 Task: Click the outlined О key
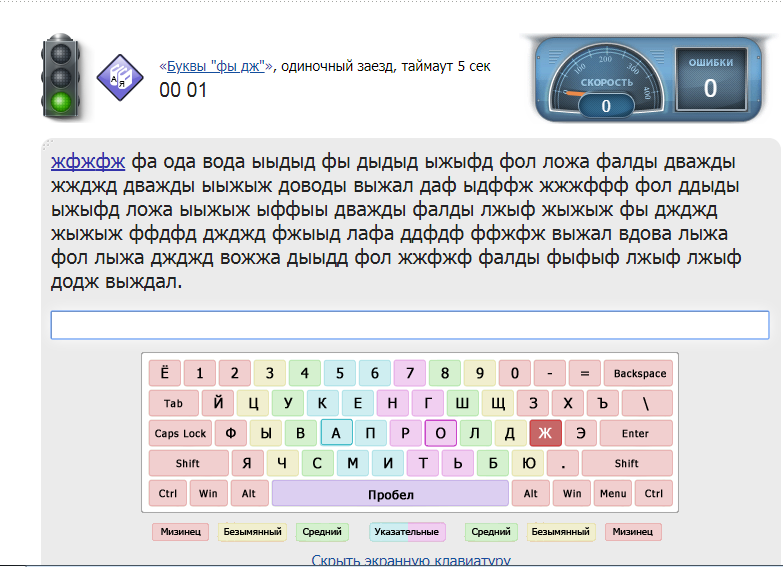(x=440, y=433)
